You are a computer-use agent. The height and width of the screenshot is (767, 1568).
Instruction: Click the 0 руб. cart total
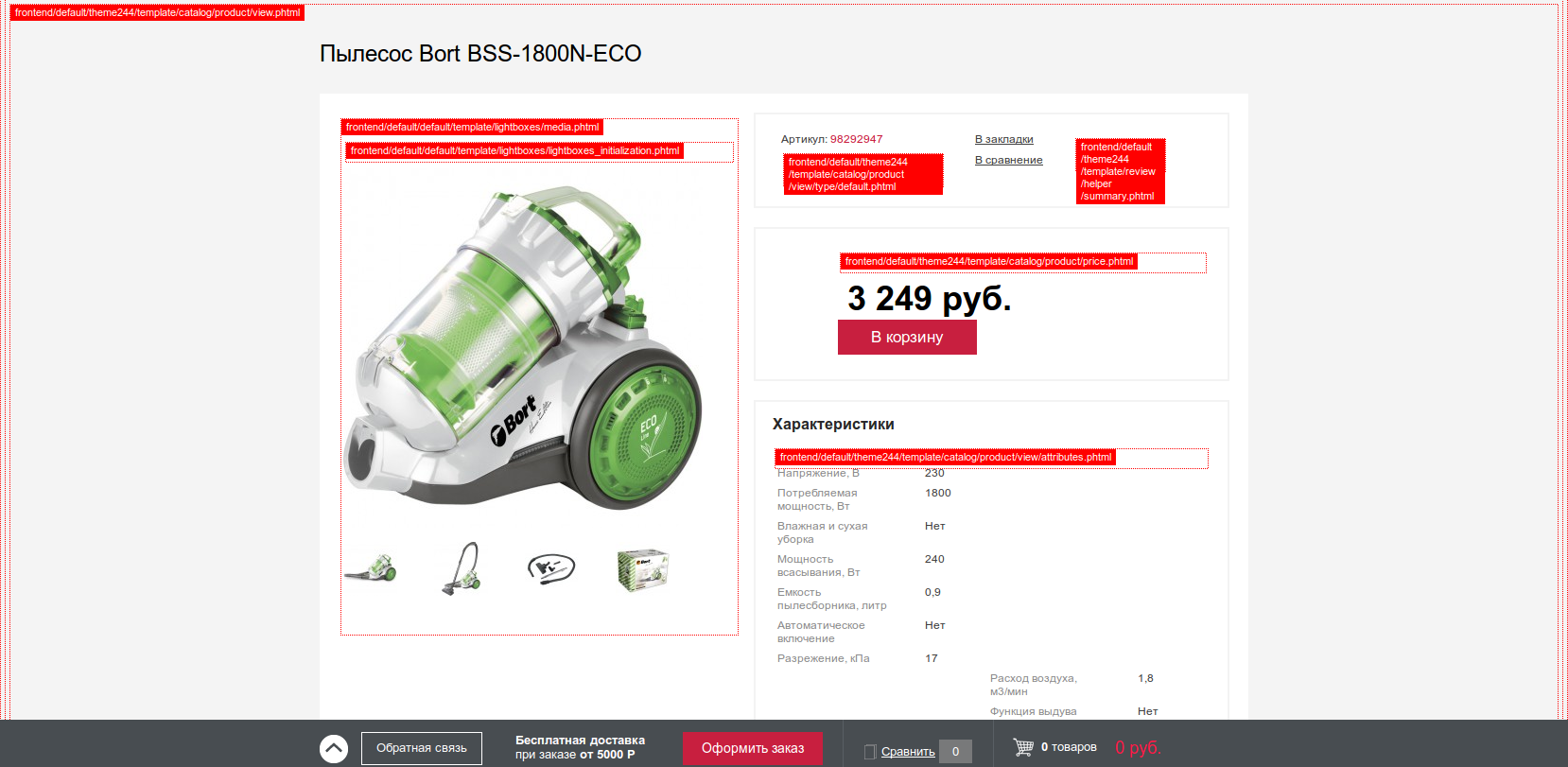[x=1138, y=747]
